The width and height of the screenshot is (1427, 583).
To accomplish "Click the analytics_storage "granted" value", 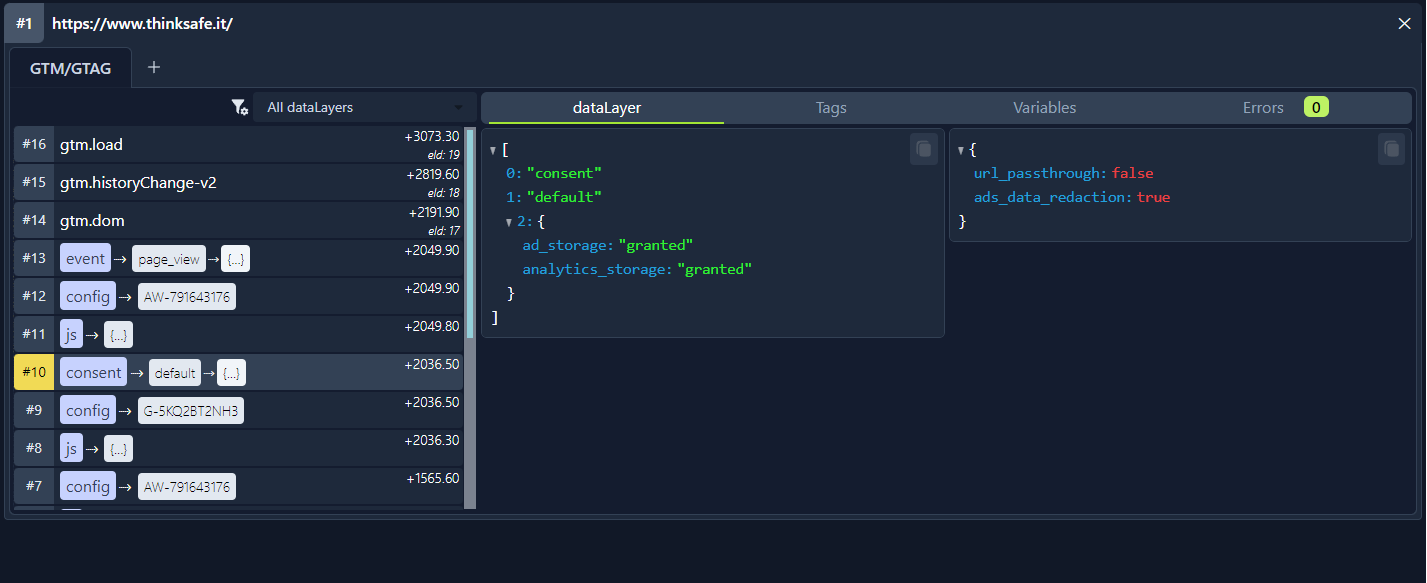I will click(x=714, y=269).
